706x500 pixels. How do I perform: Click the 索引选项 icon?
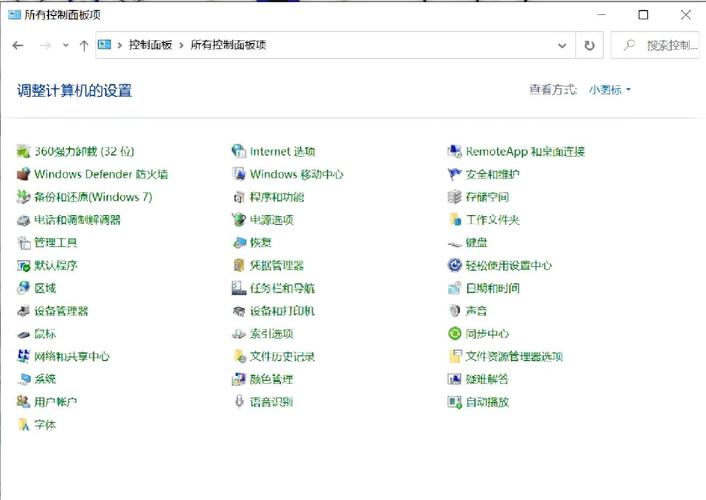pos(239,334)
